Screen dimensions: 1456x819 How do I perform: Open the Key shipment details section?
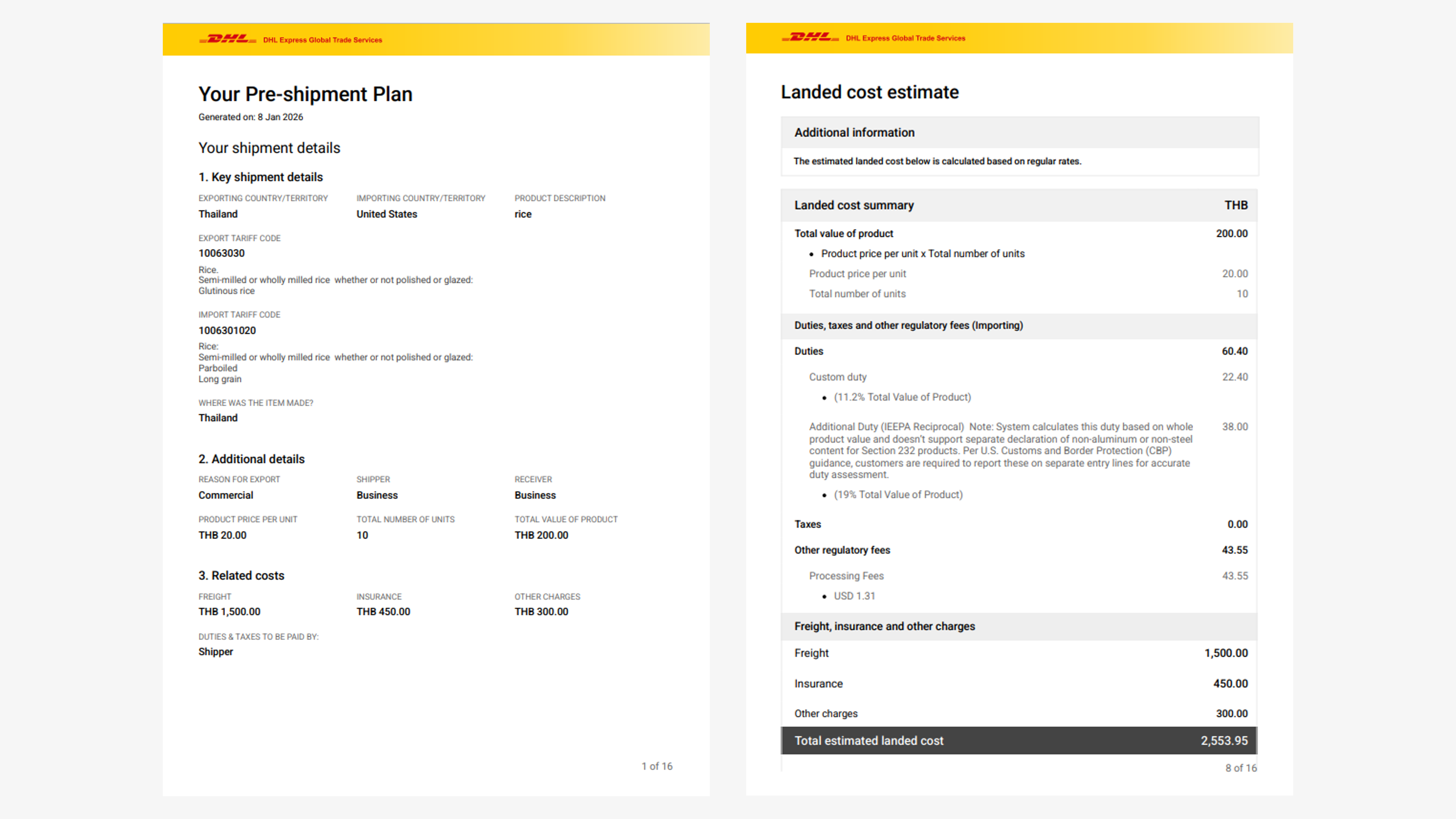click(x=260, y=177)
